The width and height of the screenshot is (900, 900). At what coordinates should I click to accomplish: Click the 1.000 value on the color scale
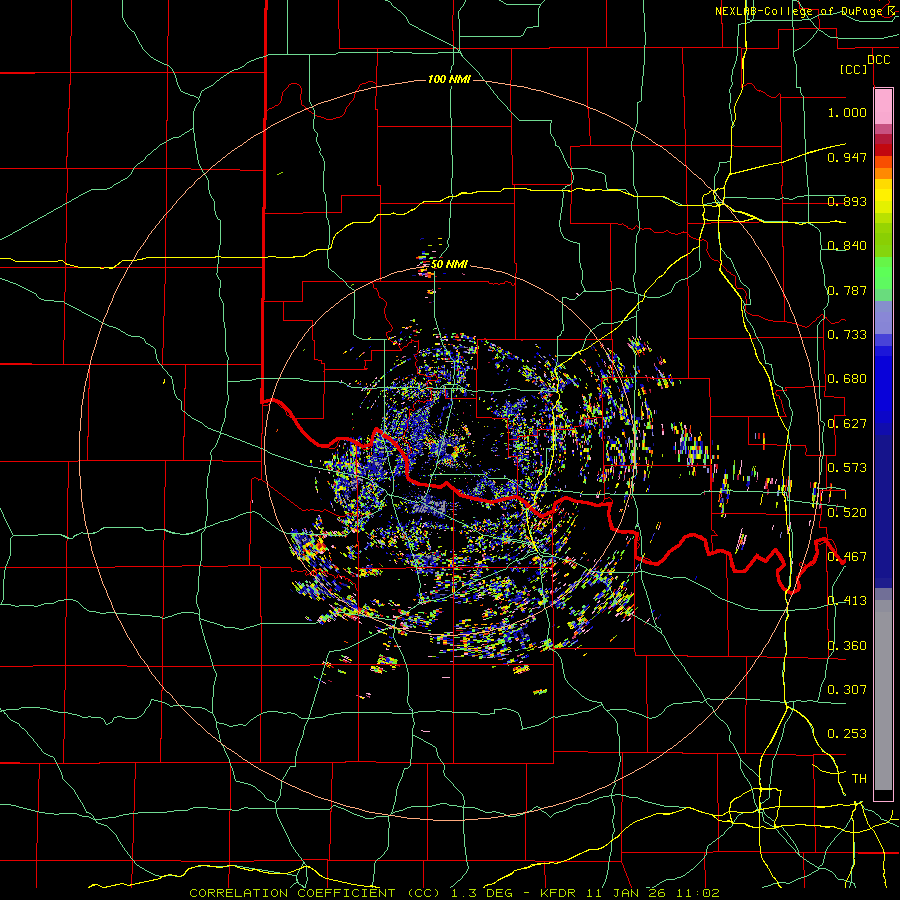(x=847, y=112)
